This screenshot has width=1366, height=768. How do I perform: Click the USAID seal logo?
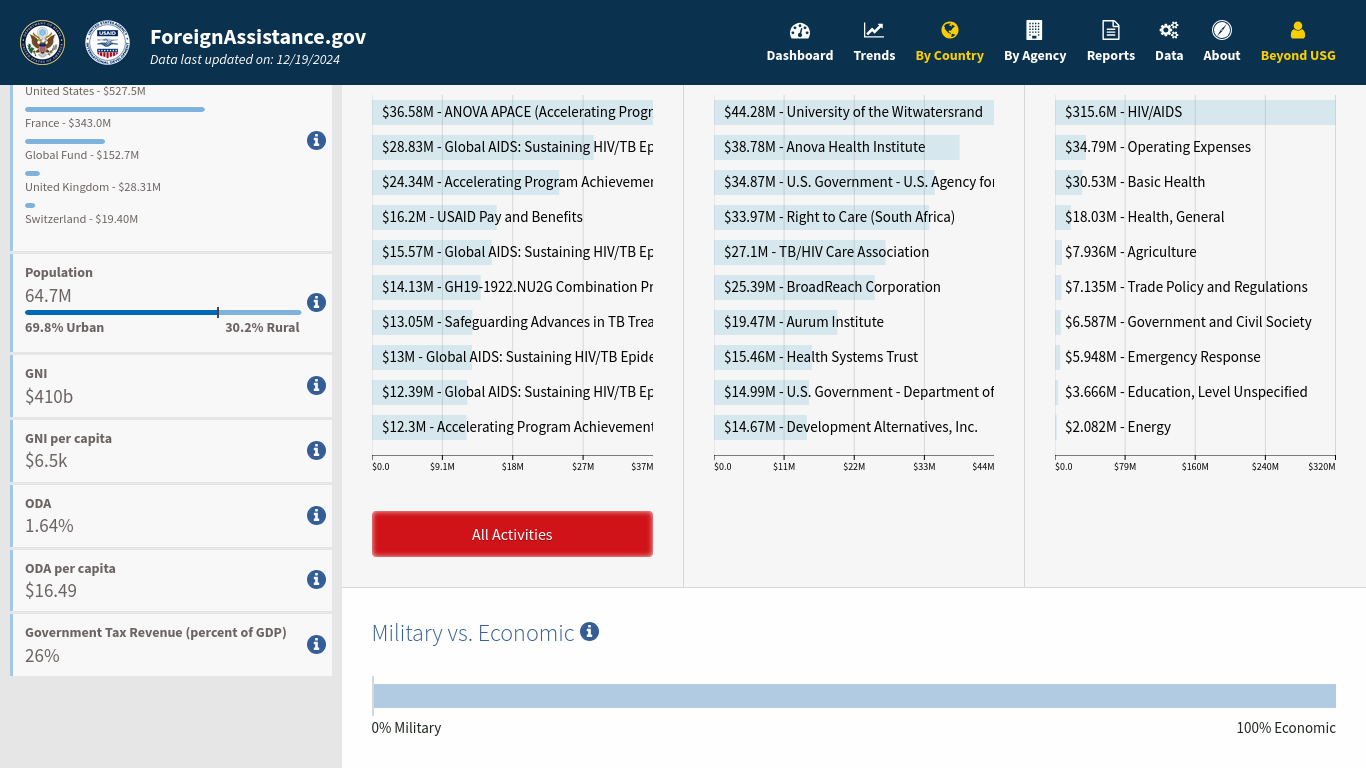click(107, 42)
